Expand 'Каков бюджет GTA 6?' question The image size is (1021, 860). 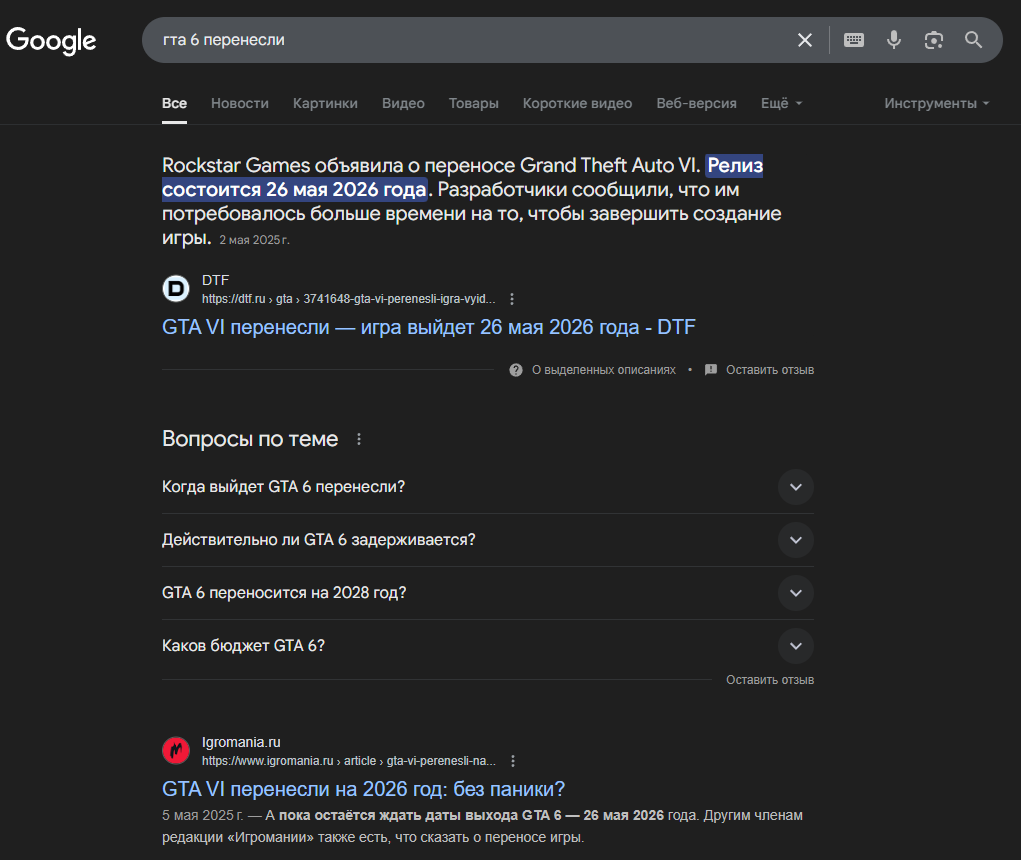tap(488, 646)
